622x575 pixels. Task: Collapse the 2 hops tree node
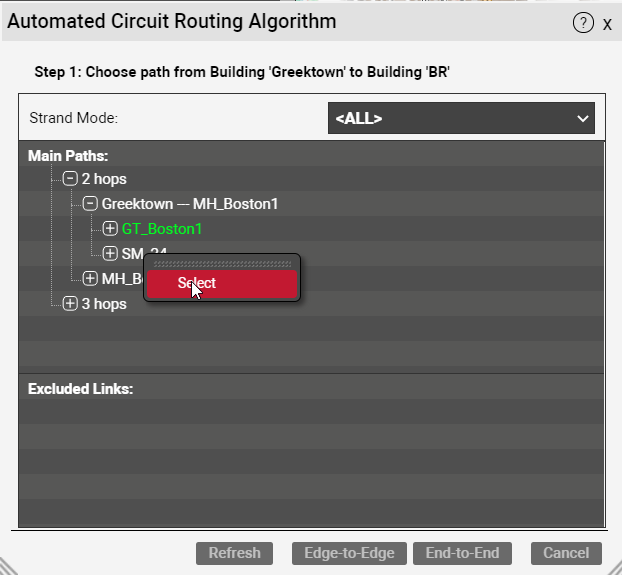tap(70, 179)
